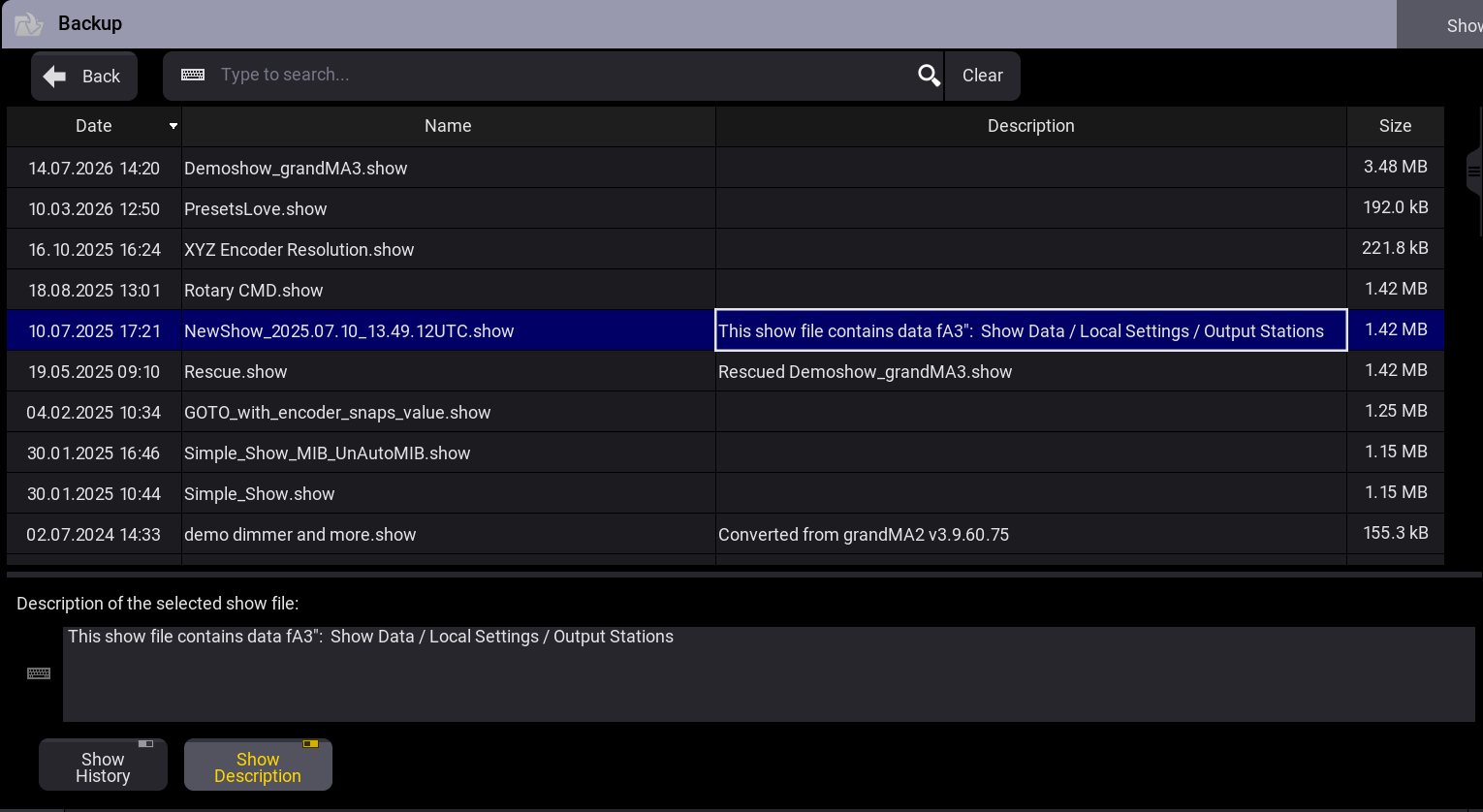Click date 10.03.2026 12:50
1483x812 pixels.
94,209
